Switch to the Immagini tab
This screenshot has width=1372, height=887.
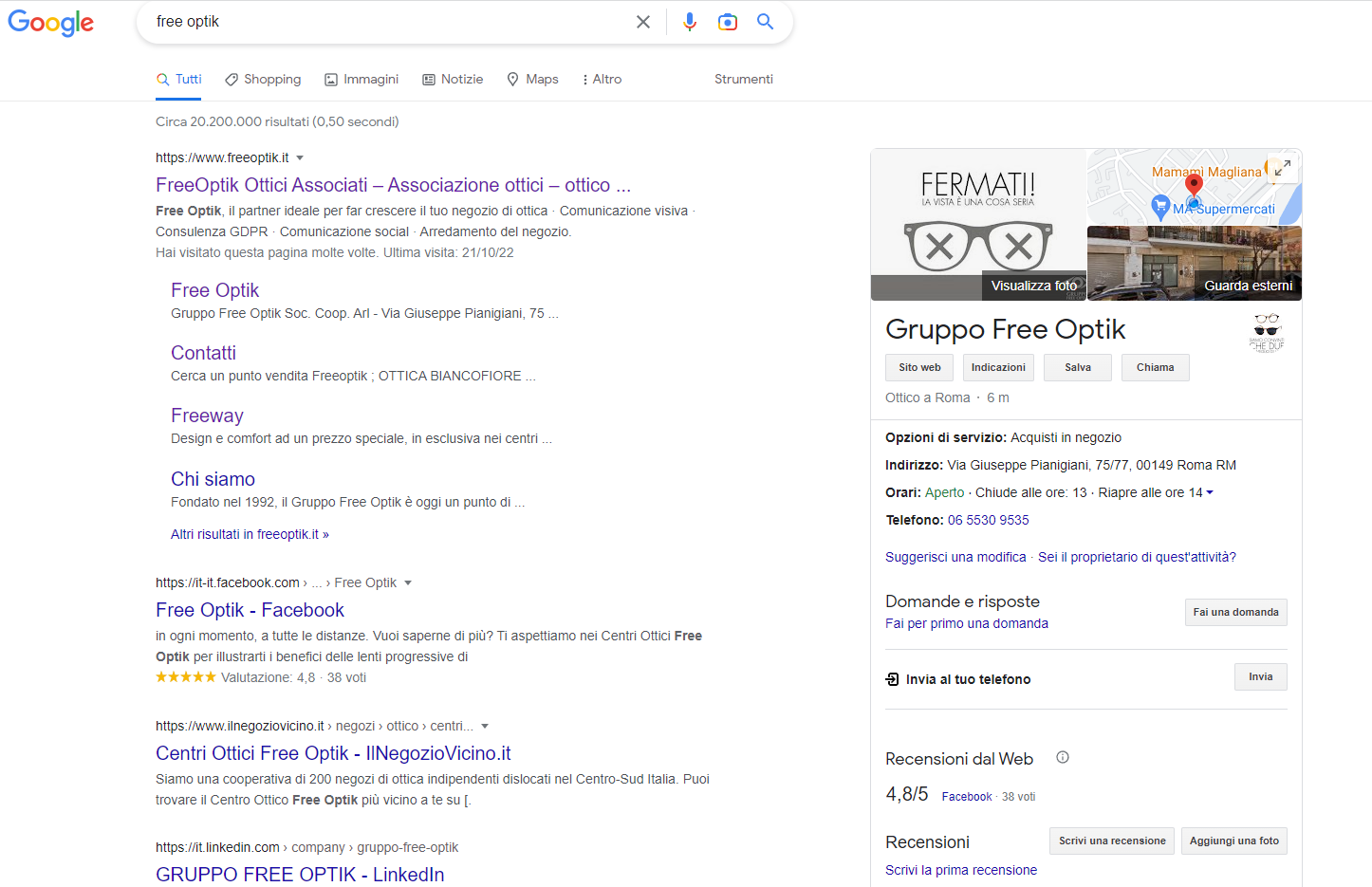coord(362,80)
